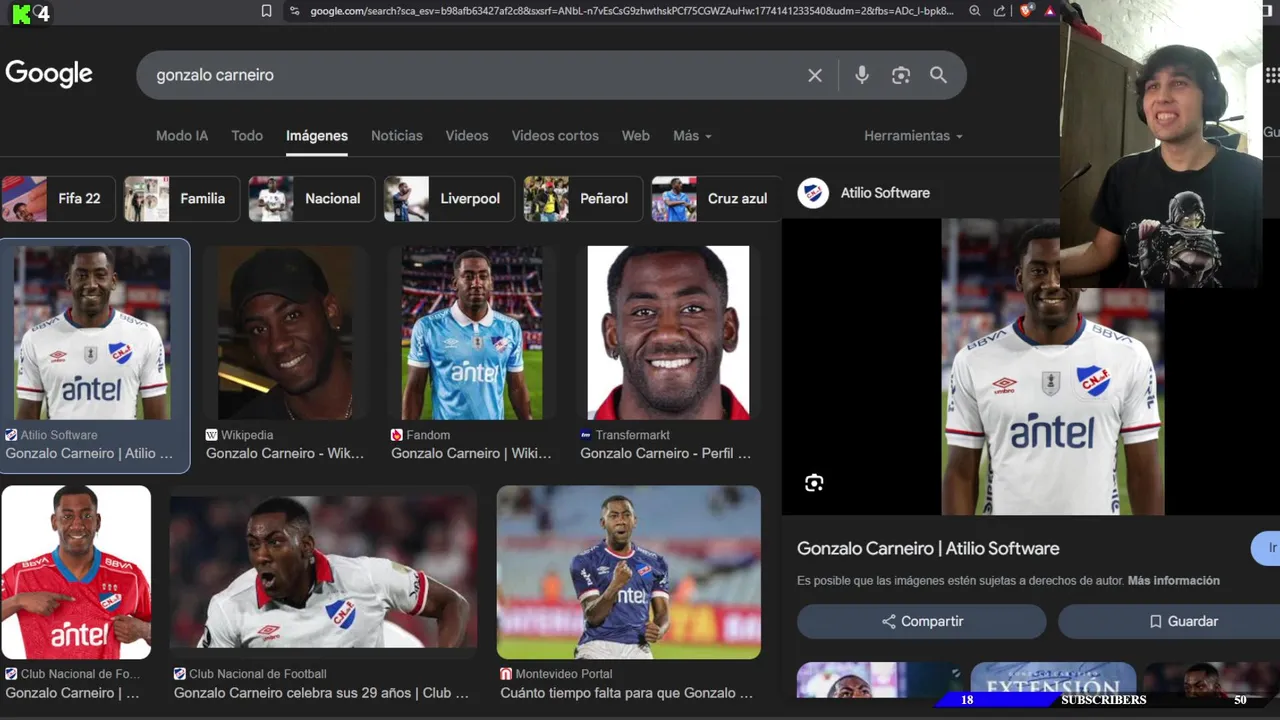Expand the Más menu
This screenshot has width=1280, height=720.
pos(692,135)
